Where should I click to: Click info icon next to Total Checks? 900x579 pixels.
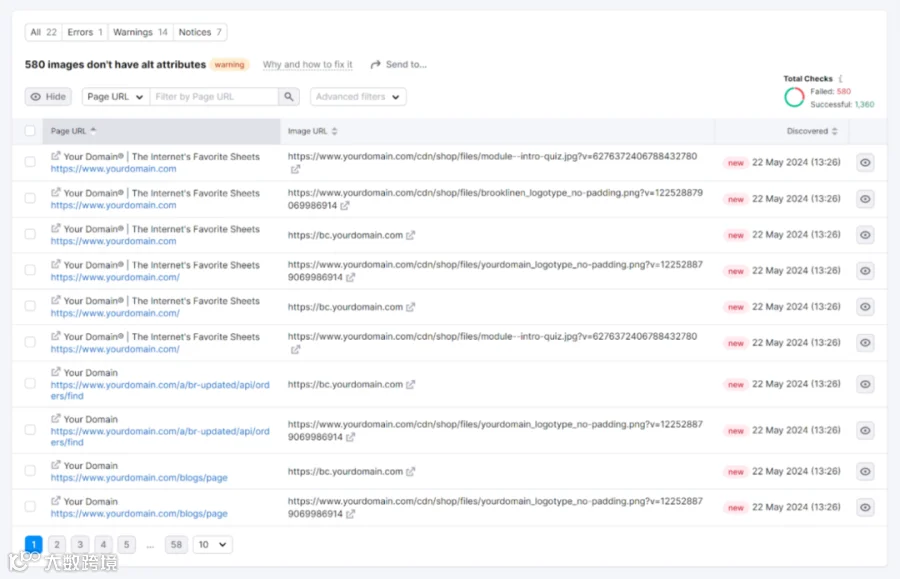pyautogui.click(x=840, y=79)
